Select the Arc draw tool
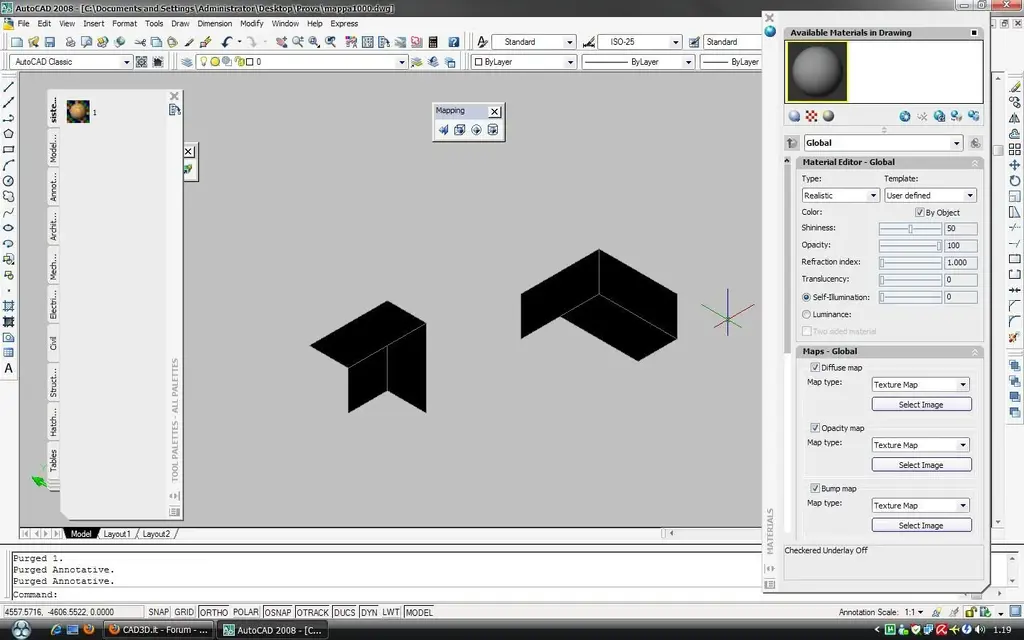Image resolution: width=1024 pixels, height=640 pixels. pyautogui.click(x=8, y=165)
